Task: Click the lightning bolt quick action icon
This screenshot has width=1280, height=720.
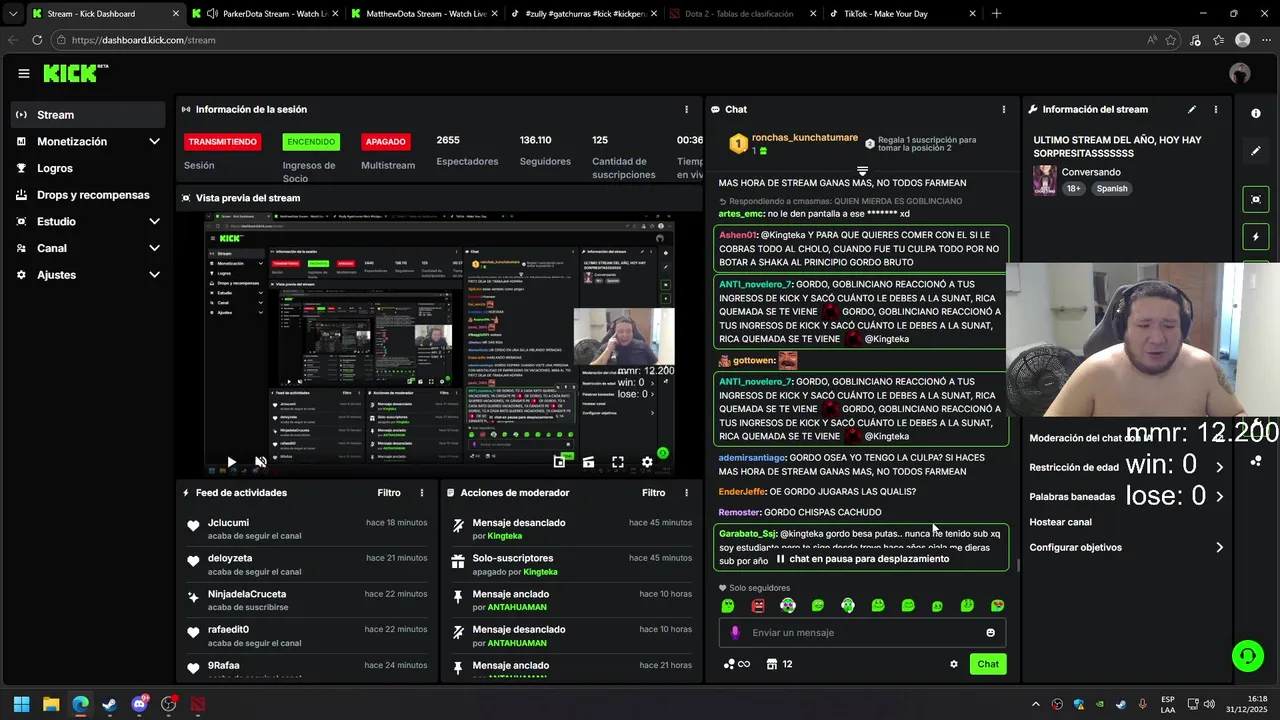Action: click(x=1256, y=237)
